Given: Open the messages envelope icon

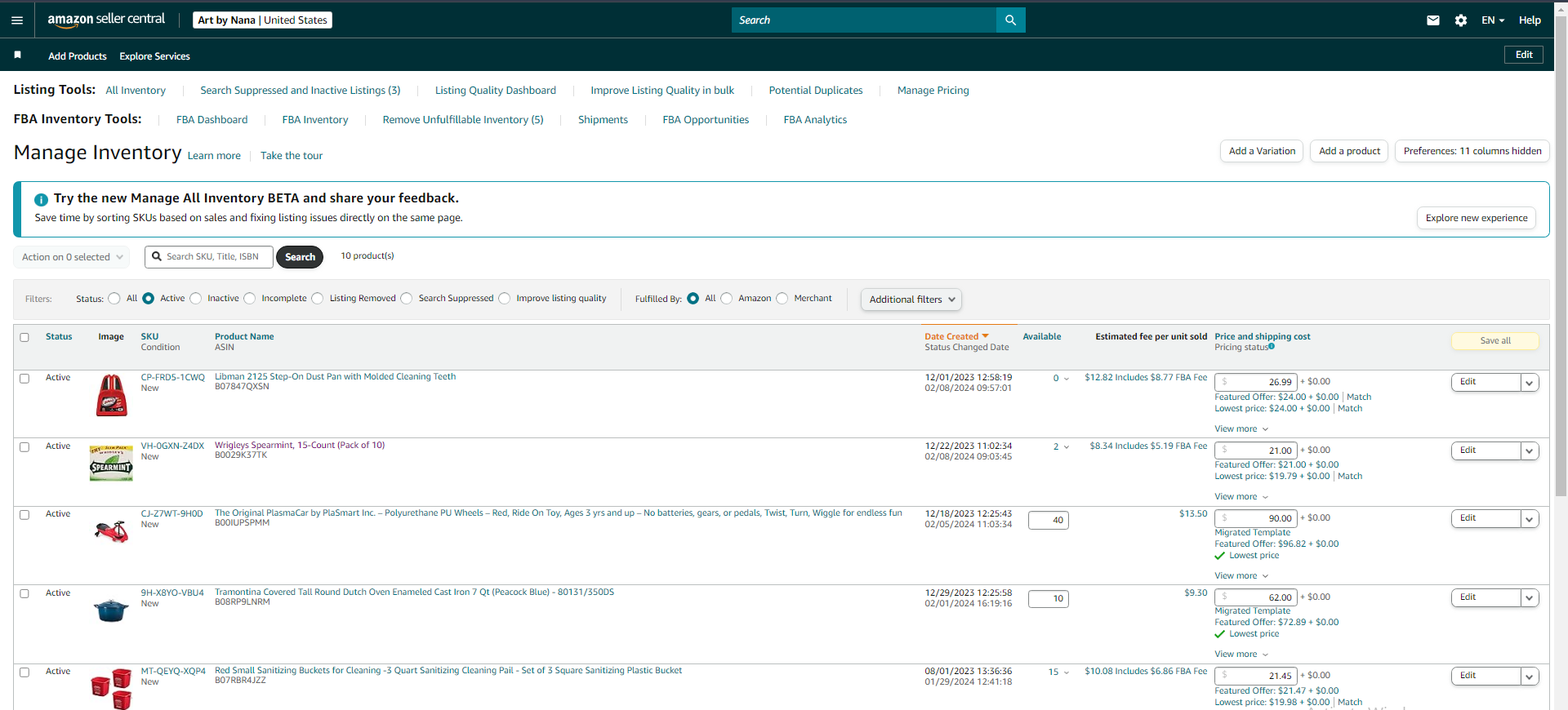Looking at the screenshot, I should point(1433,20).
